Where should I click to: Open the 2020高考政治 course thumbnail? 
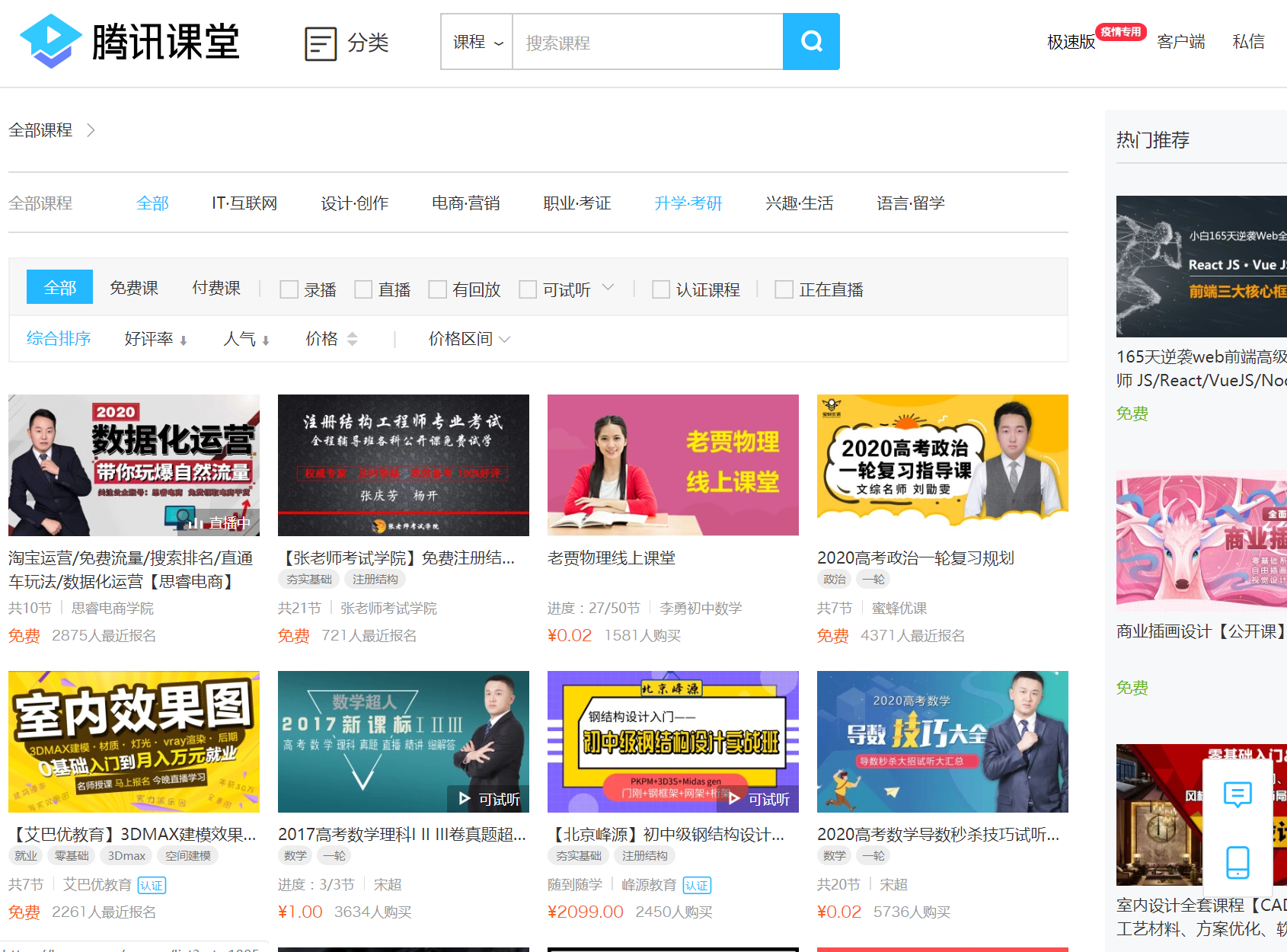943,465
